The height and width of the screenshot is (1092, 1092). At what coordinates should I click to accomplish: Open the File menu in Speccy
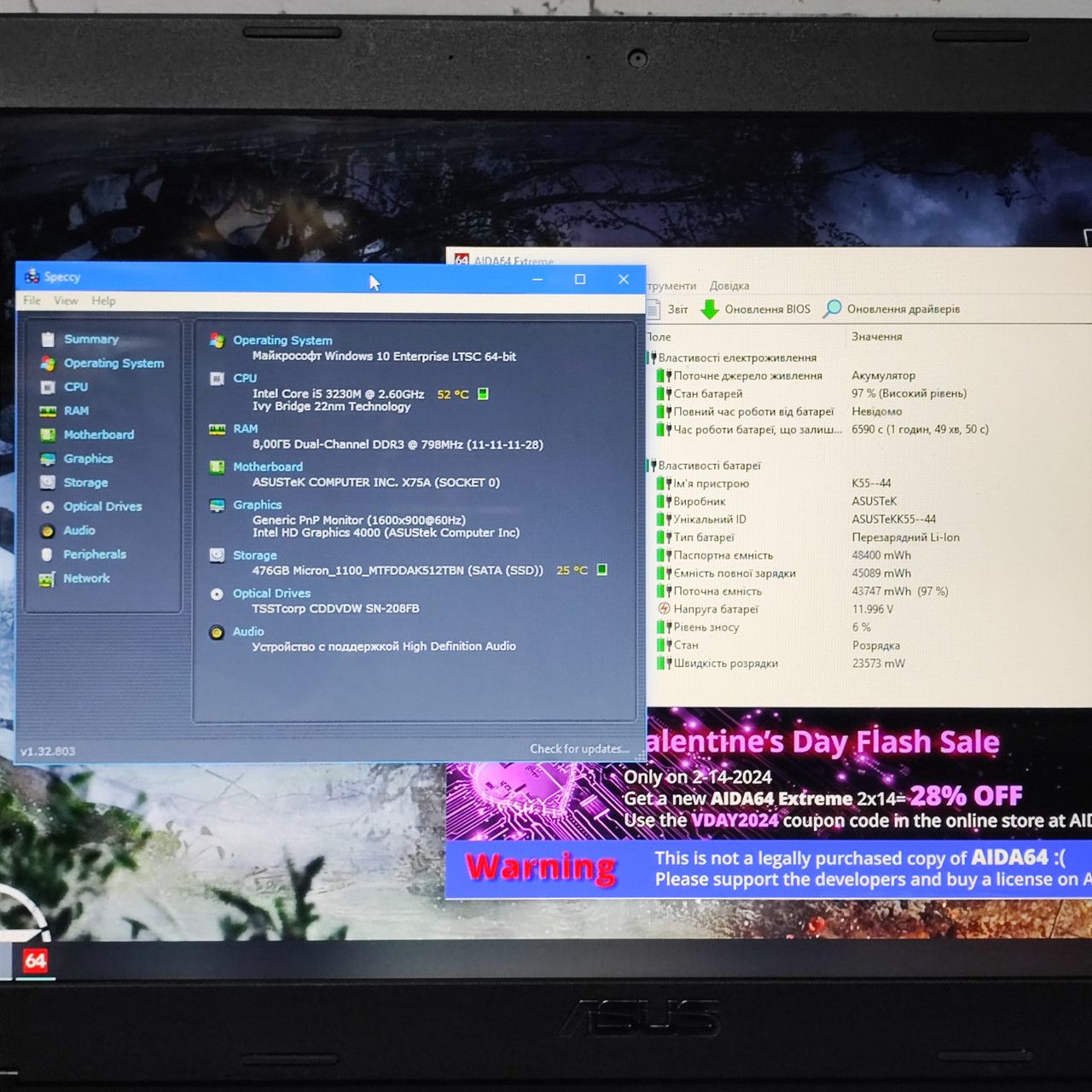pos(32,301)
